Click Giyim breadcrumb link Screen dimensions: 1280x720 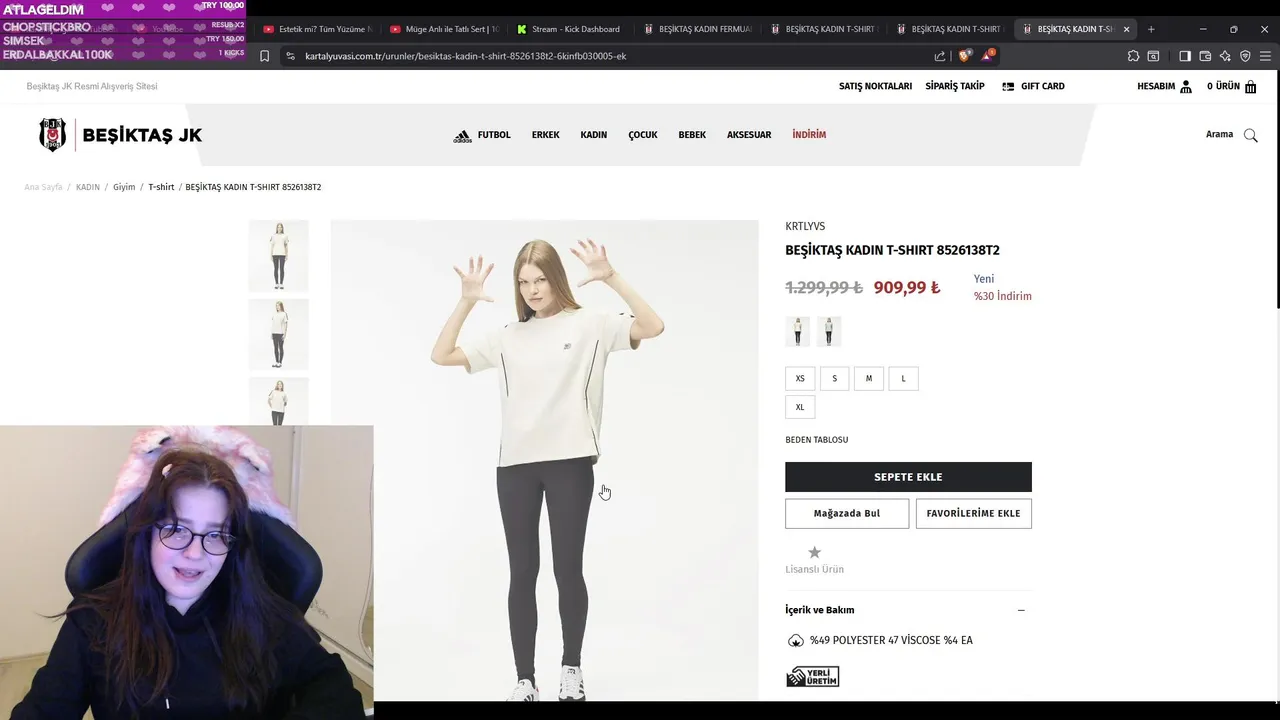click(x=124, y=187)
